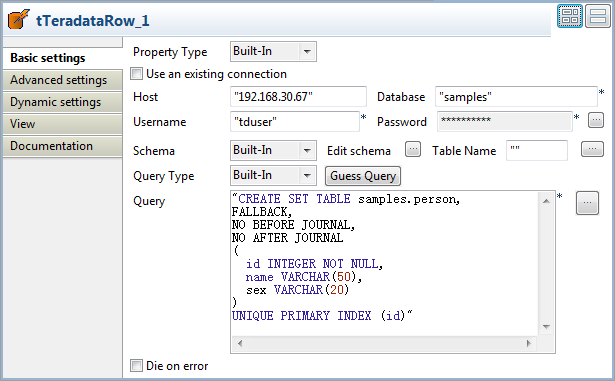The width and height of the screenshot is (615, 381).
Task: Click the Username input field
Action: (295, 122)
